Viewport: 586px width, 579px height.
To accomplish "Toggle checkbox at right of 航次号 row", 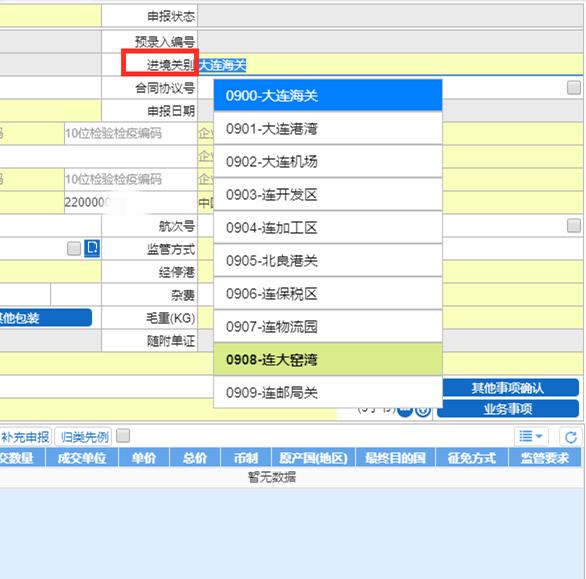I will pyautogui.click(x=574, y=226).
